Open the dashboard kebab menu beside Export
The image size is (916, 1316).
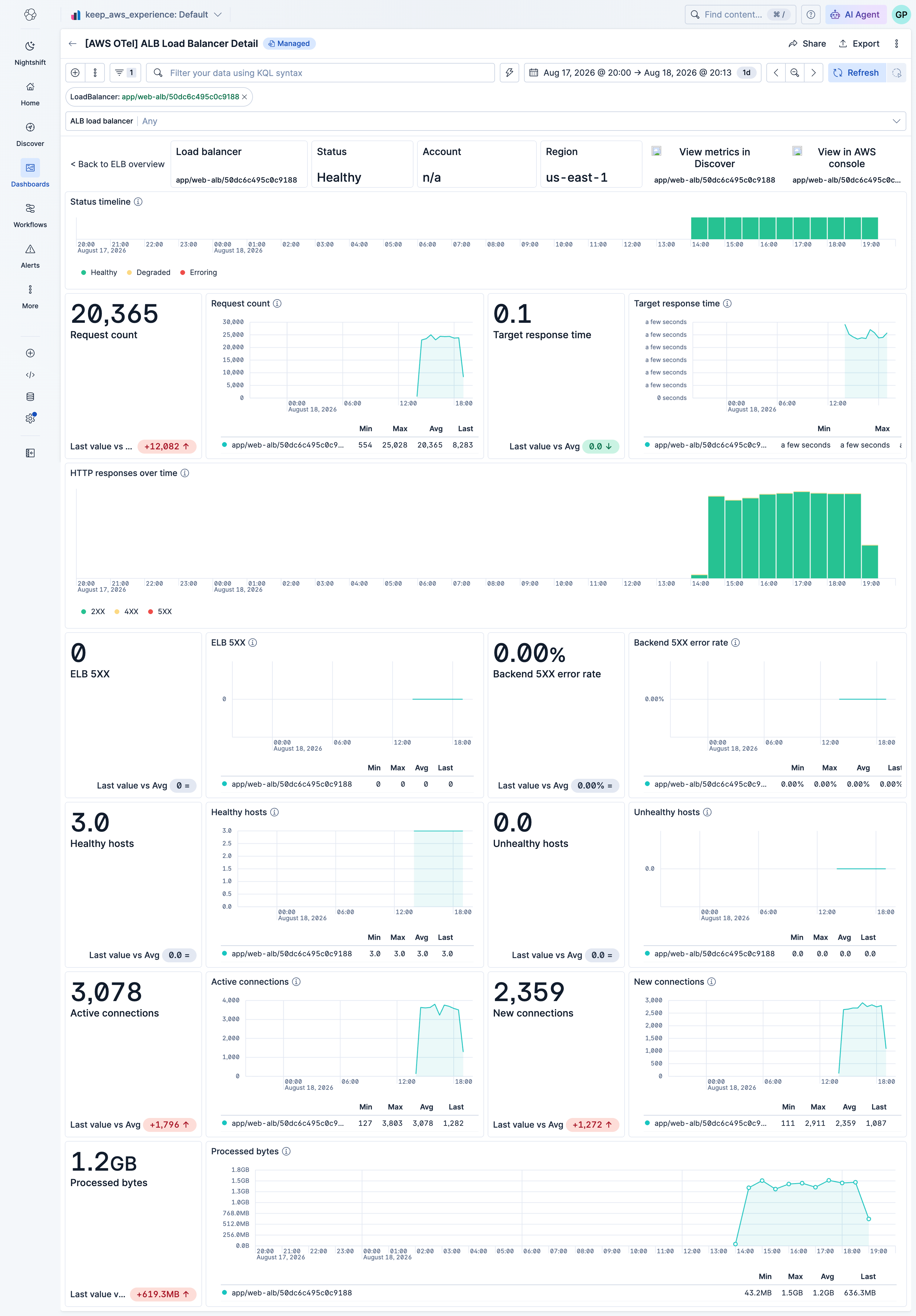coord(897,44)
